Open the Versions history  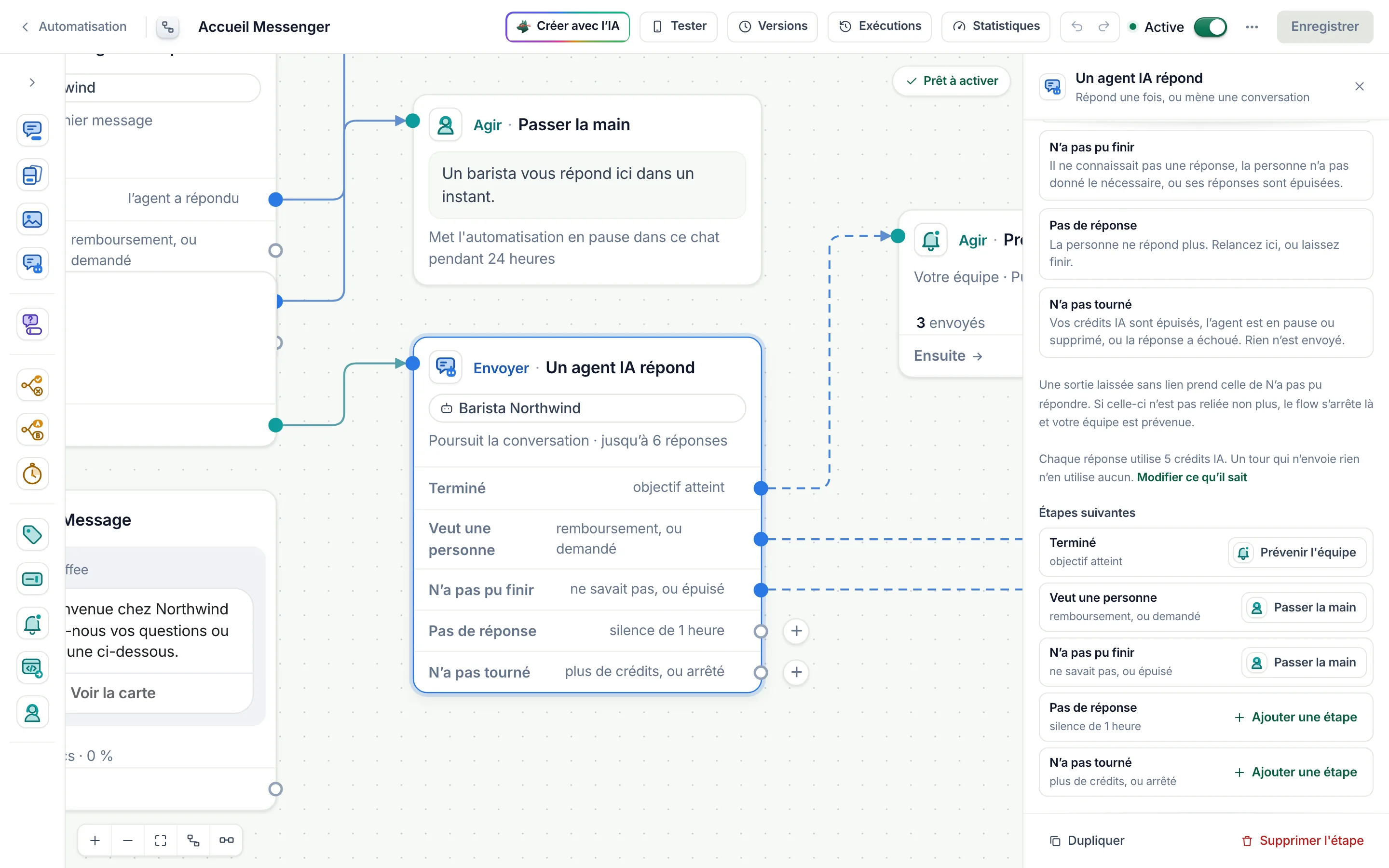coord(772,27)
